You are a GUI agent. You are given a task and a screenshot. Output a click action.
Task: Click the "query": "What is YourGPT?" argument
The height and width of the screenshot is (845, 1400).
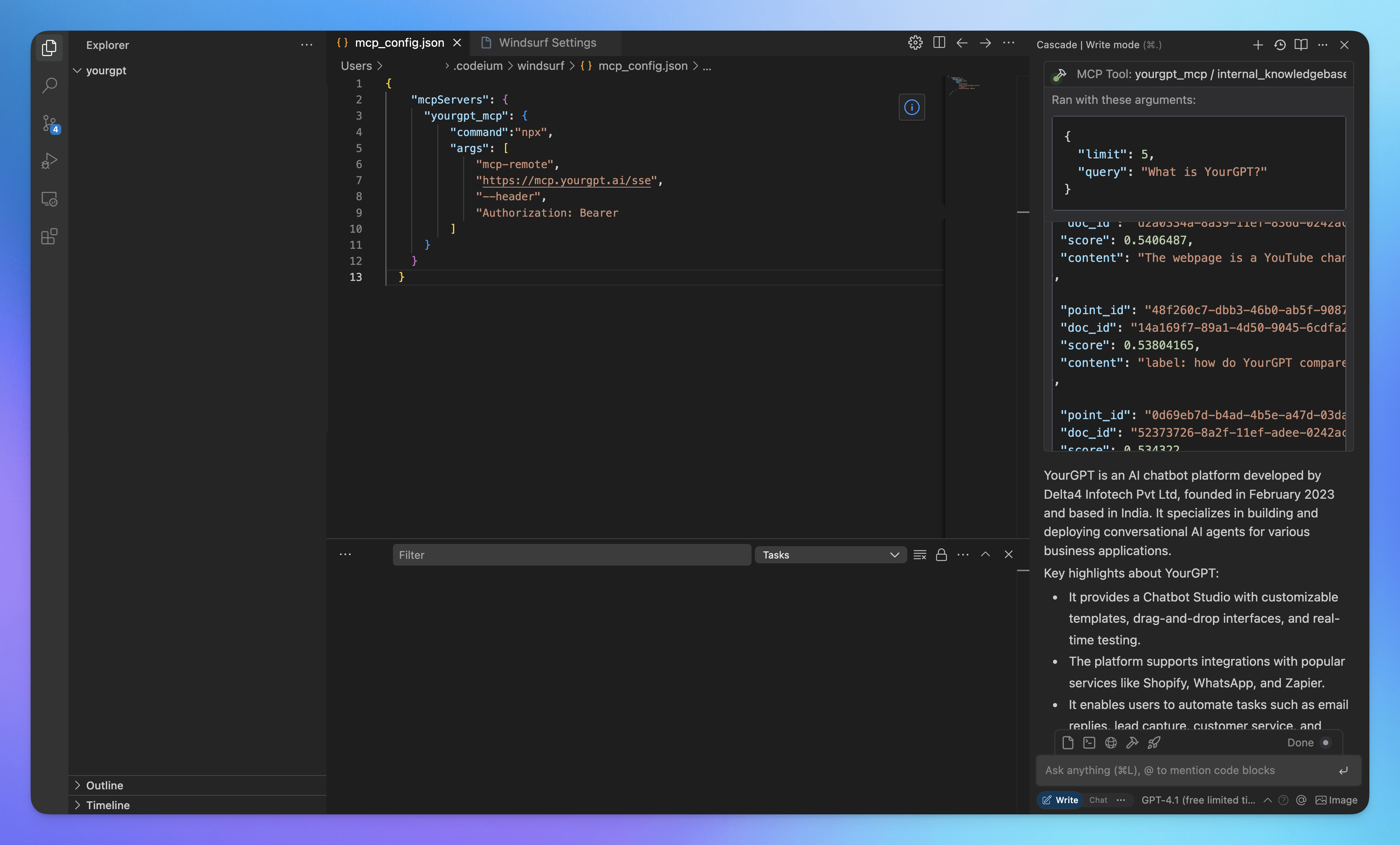coord(1172,172)
